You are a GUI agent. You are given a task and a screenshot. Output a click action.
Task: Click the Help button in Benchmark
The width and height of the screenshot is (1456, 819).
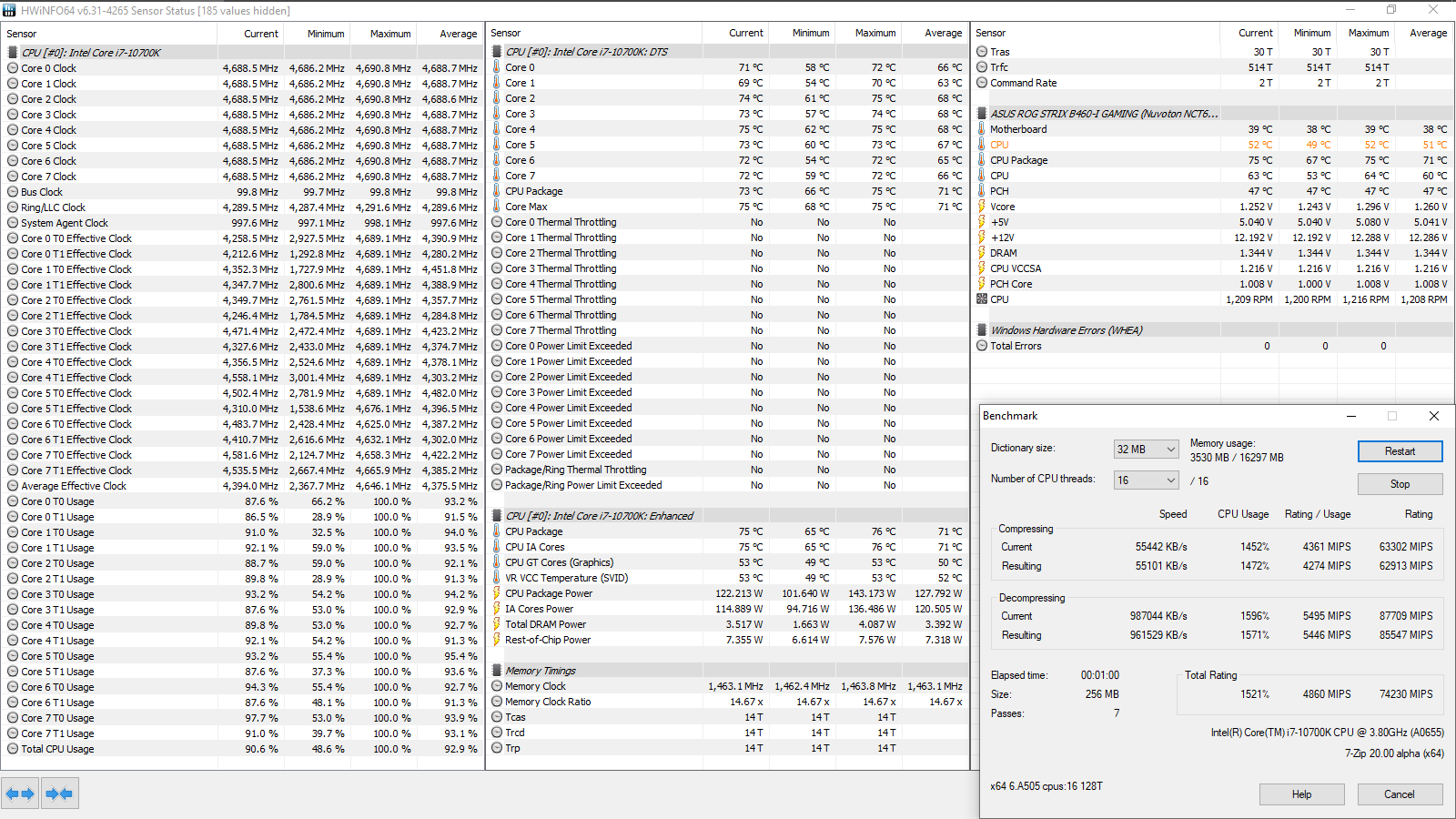pos(1301,794)
